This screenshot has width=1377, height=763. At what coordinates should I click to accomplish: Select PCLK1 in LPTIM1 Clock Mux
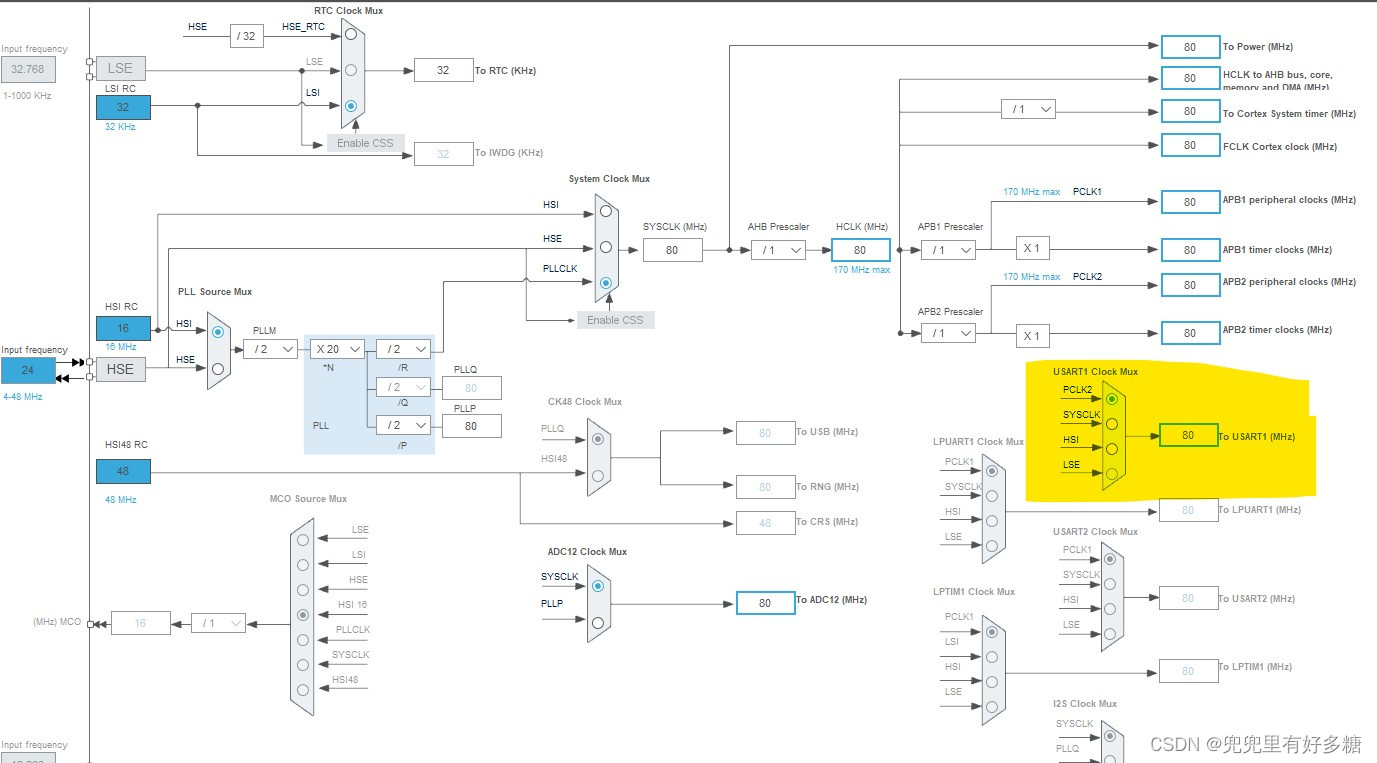pos(991,631)
